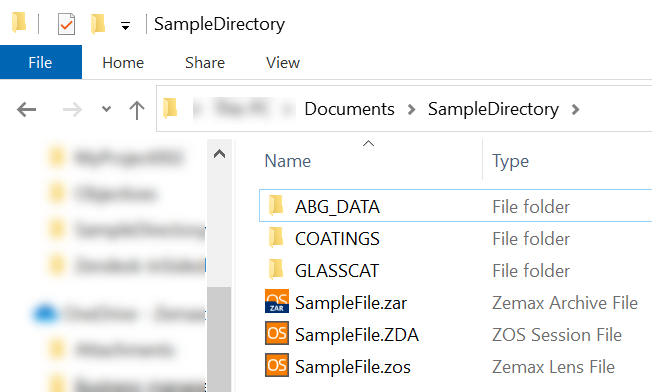Image resolution: width=652 pixels, height=392 pixels.
Task: Open the SampleFile.zar archive icon
Action: [x=277, y=301]
